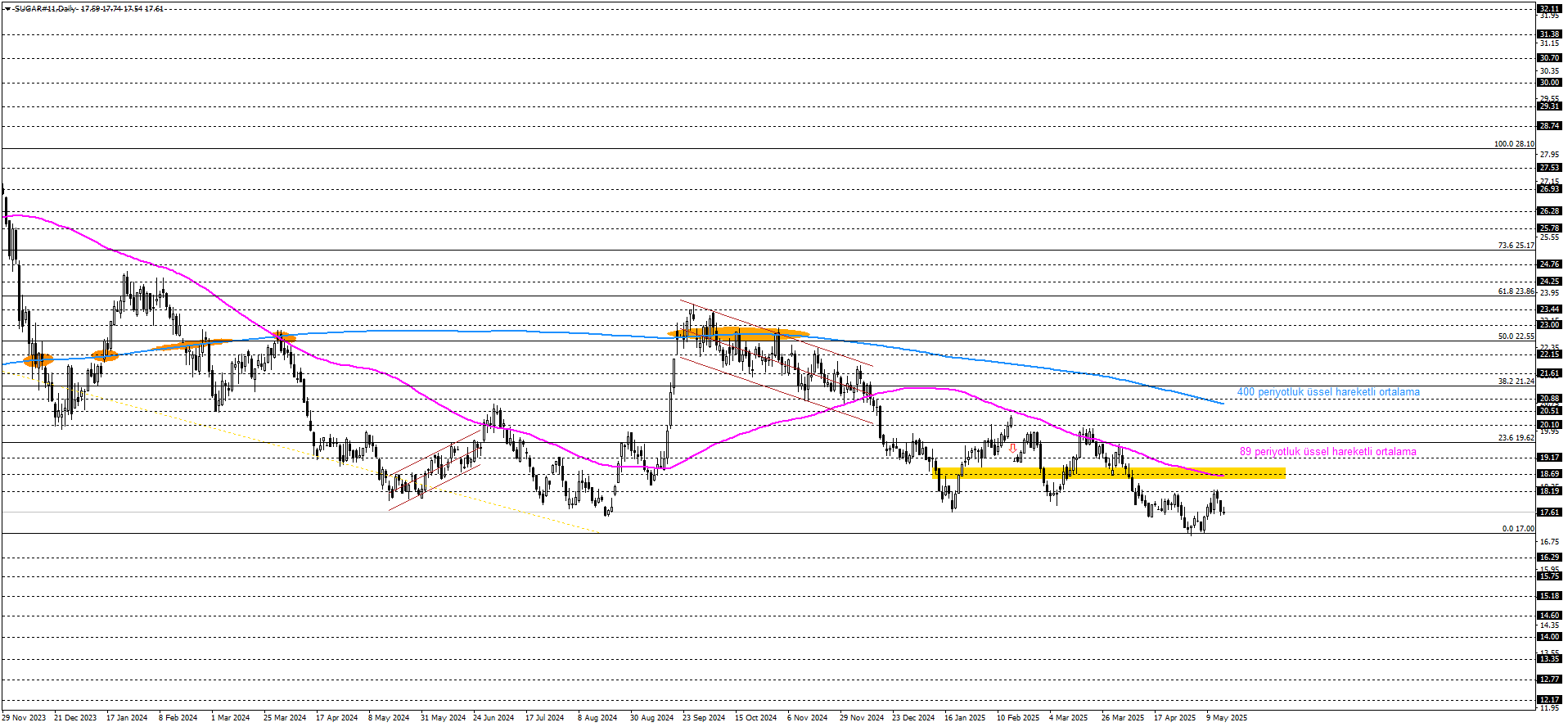Screen dimensions: 1568x727
Task: Select the Fibonacci '100.0 28.10' level label
Action: pos(1514,144)
